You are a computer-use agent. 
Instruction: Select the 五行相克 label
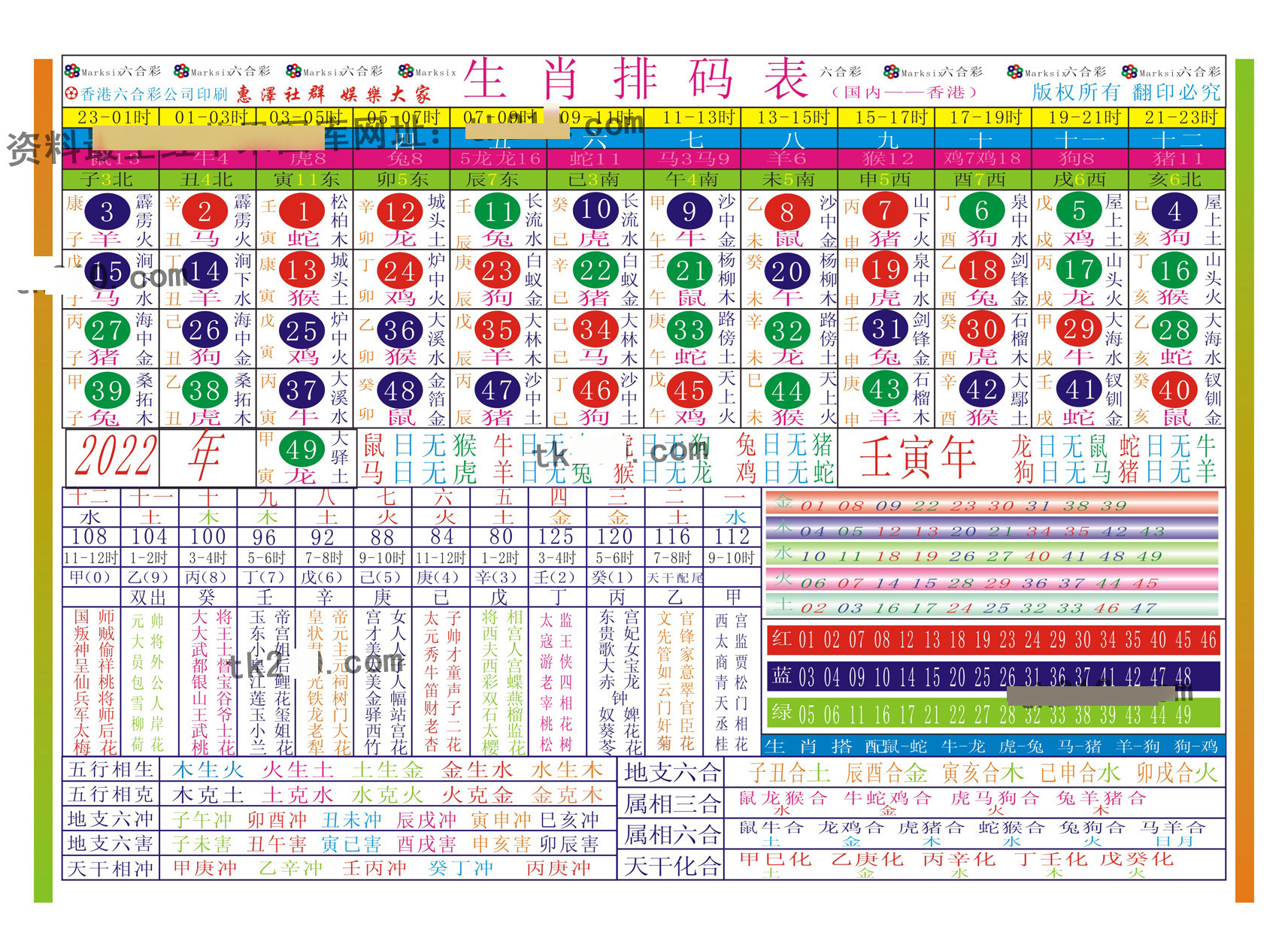pyautogui.click(x=111, y=794)
